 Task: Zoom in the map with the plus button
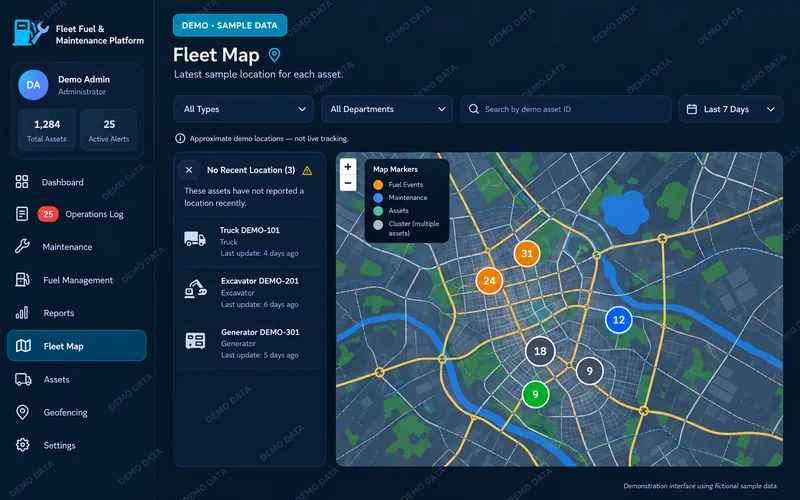coord(348,166)
